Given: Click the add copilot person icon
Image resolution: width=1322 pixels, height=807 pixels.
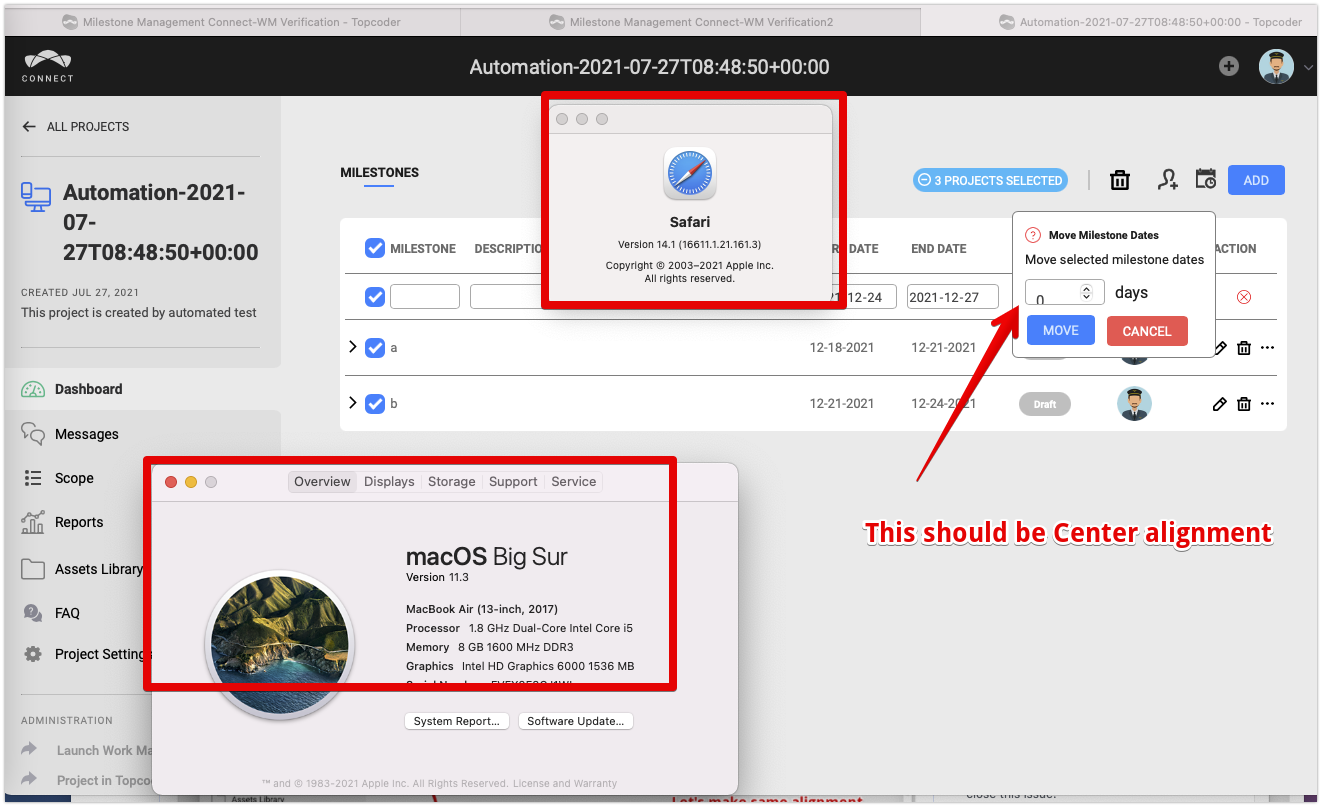Looking at the screenshot, I should pos(1167,180).
